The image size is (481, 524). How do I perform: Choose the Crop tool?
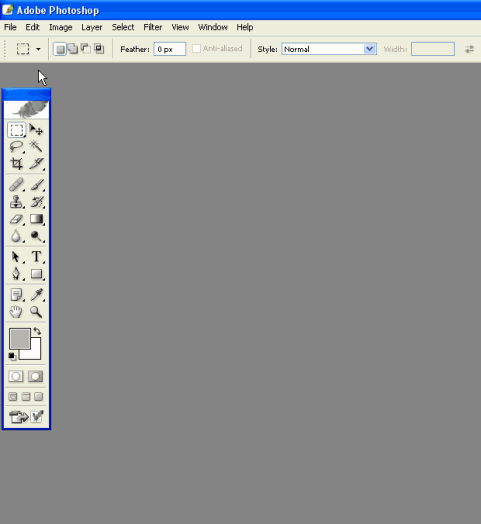click(x=16, y=163)
